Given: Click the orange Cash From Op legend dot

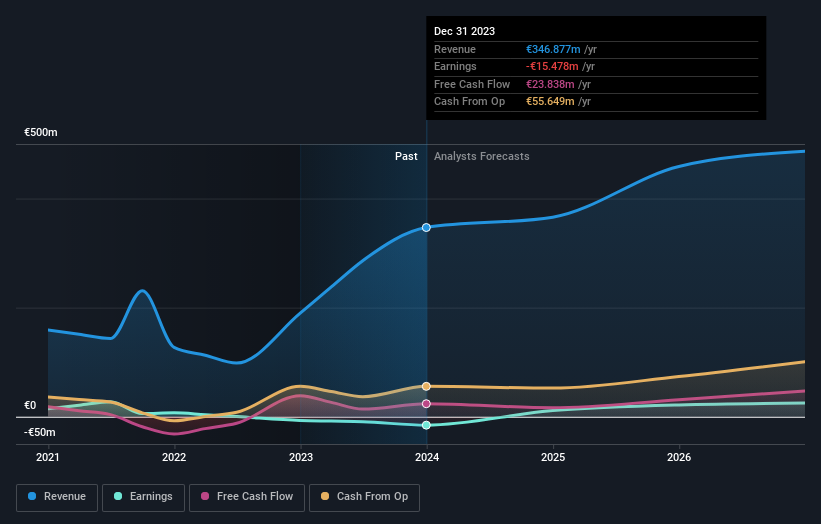Looking at the screenshot, I should (x=325, y=496).
